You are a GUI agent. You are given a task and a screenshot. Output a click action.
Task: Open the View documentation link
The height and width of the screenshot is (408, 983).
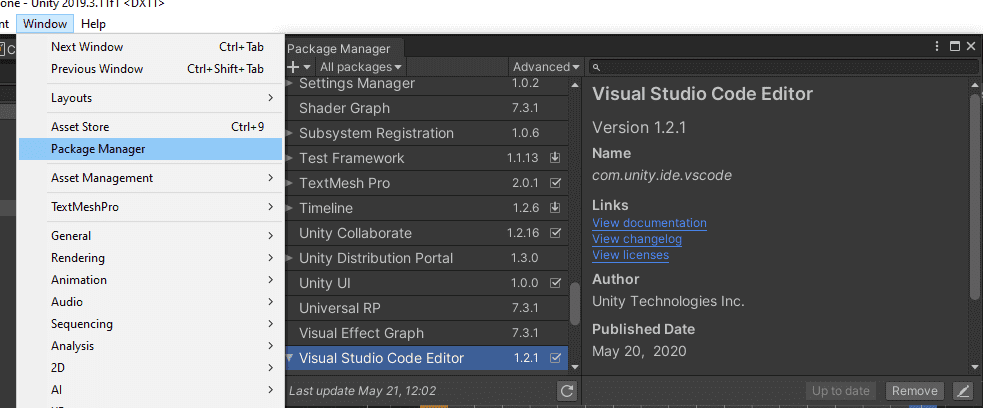click(x=649, y=223)
